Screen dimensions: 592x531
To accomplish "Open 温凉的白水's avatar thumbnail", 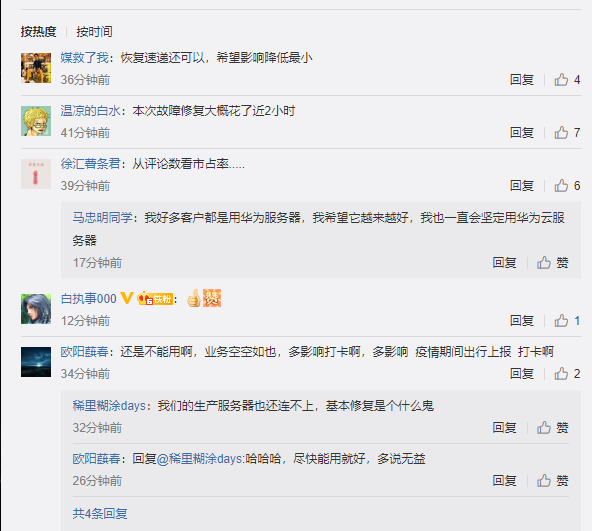I will pos(36,121).
